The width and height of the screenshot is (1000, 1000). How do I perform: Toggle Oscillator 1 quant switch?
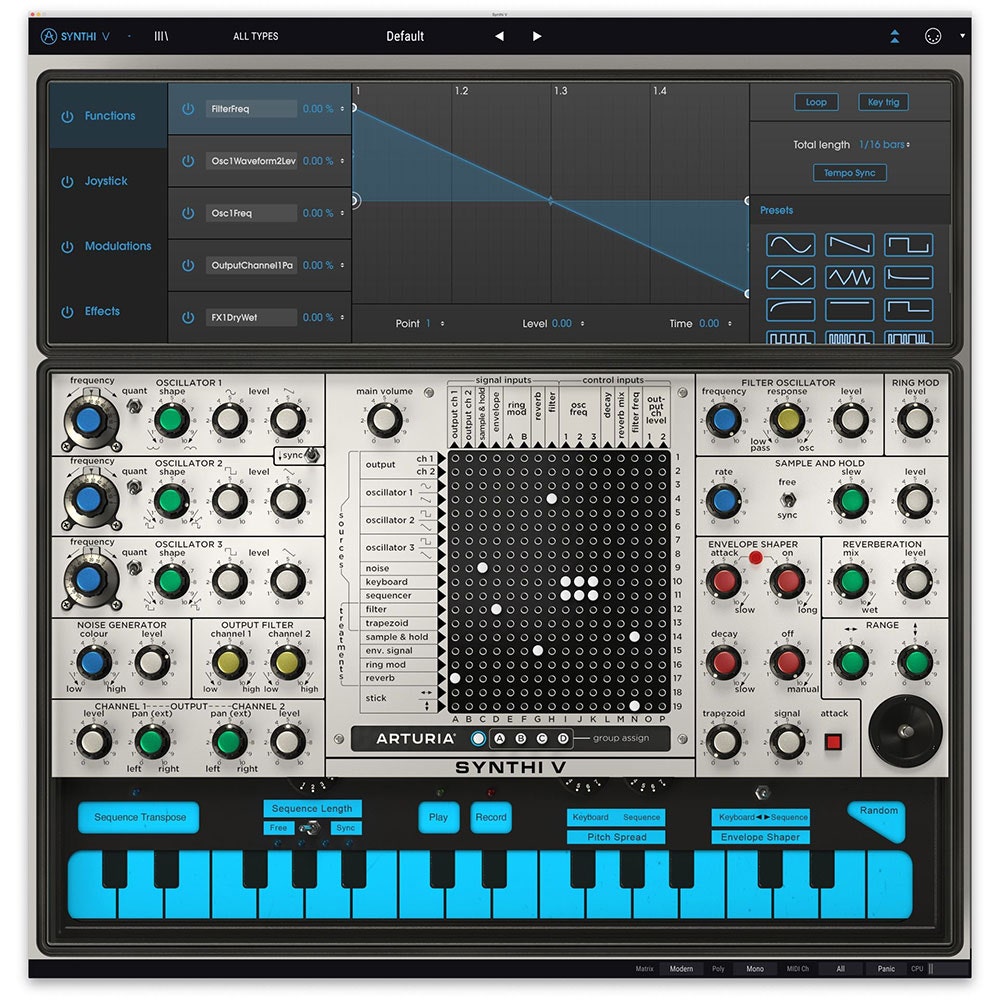tap(134, 406)
